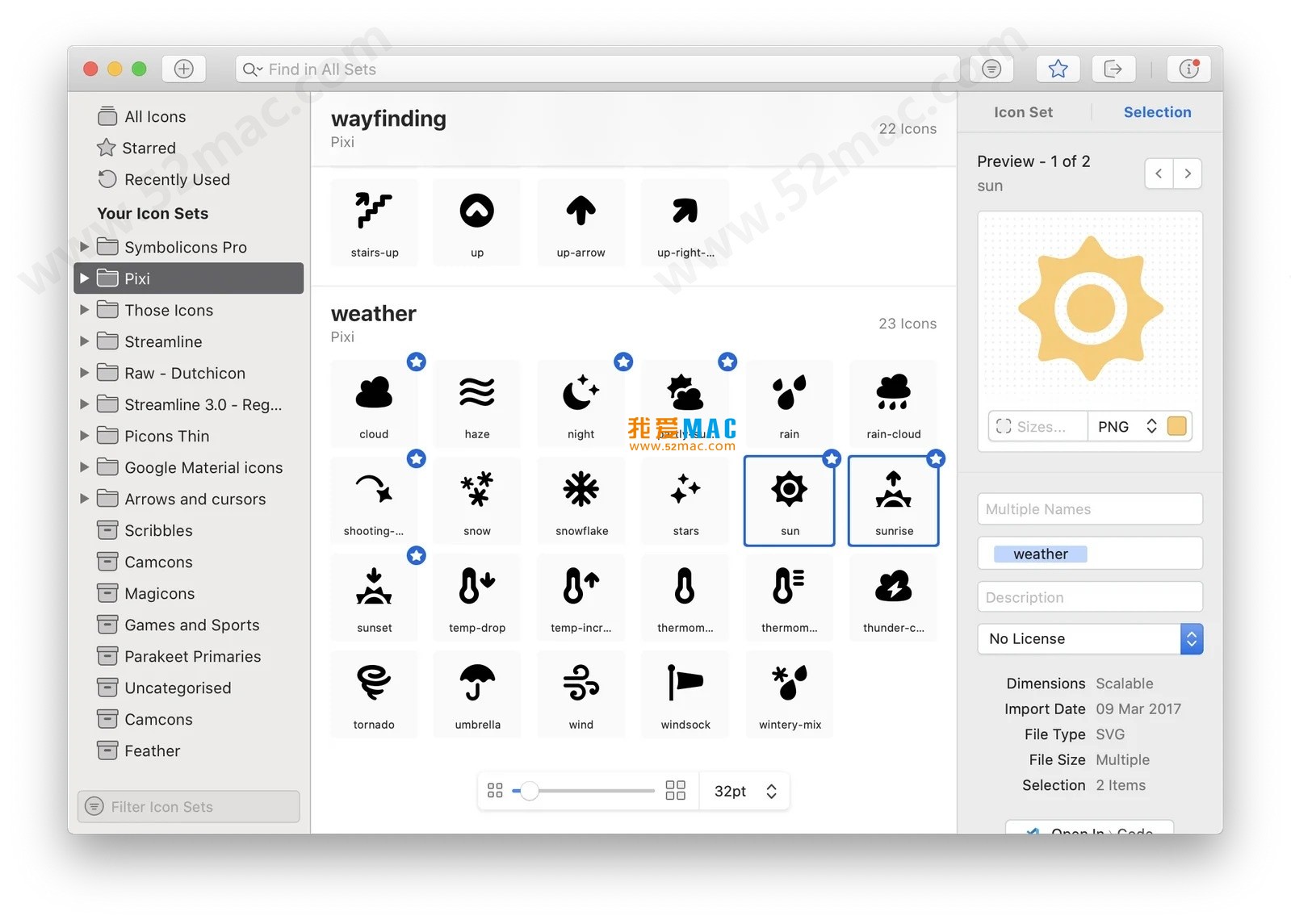Open the Starred list
This screenshot has height=924, width=1291.
[x=187, y=148]
